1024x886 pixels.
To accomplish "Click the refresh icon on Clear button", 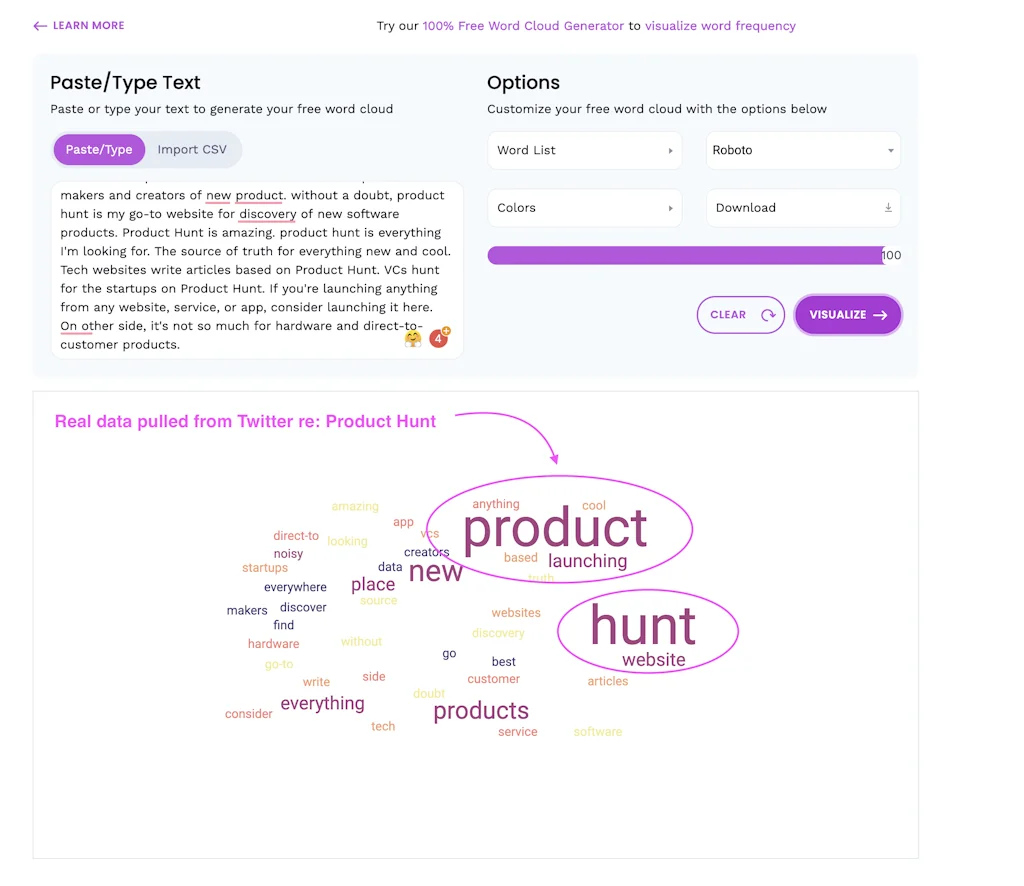I will pos(768,315).
